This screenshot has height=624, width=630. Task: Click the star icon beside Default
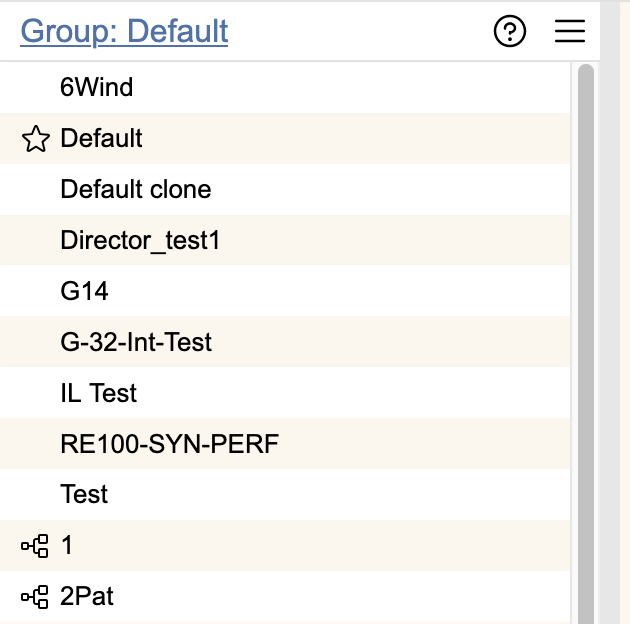coord(36,139)
